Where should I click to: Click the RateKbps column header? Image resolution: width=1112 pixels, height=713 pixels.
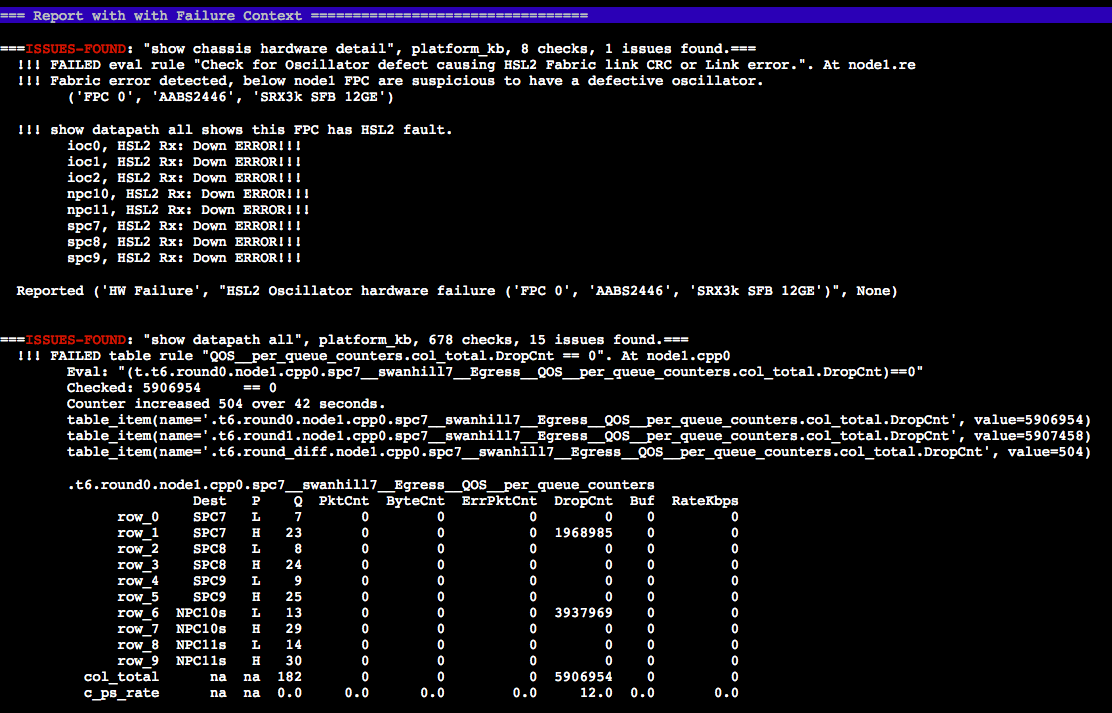[704, 501]
